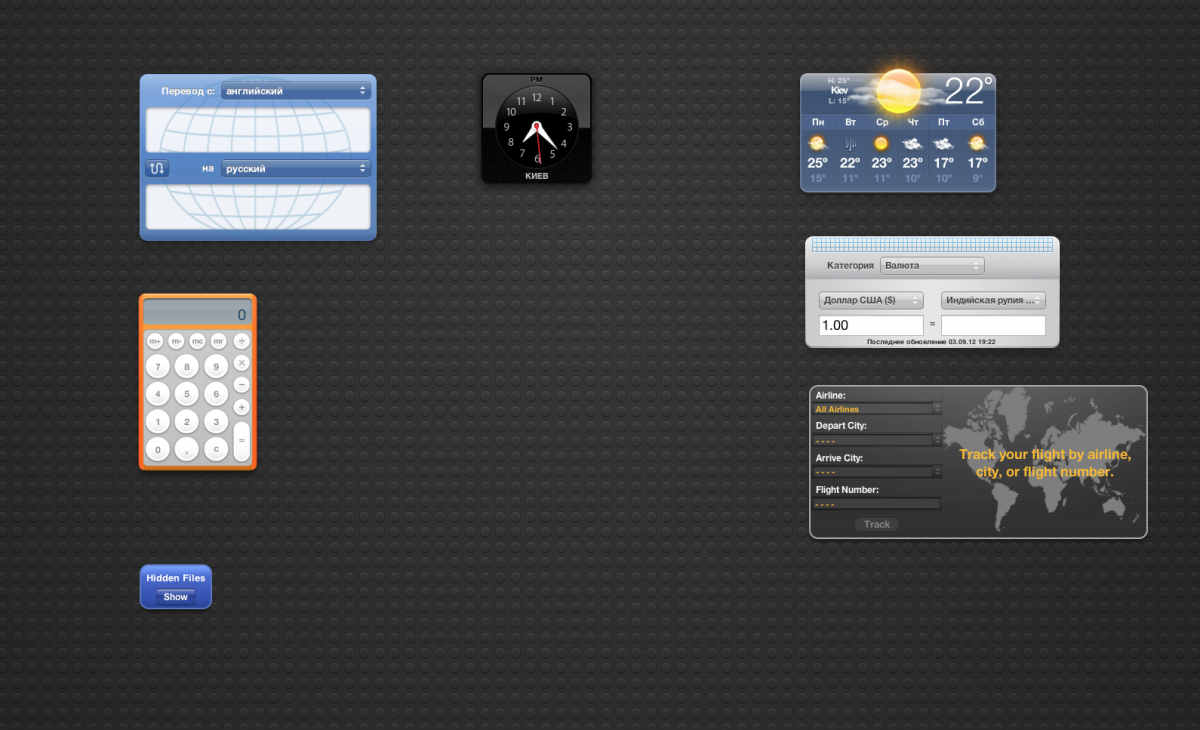Screen dimensions: 1200x730
Task: Click Thursday's (Чт) cloudy weather icon
Action: point(913,143)
